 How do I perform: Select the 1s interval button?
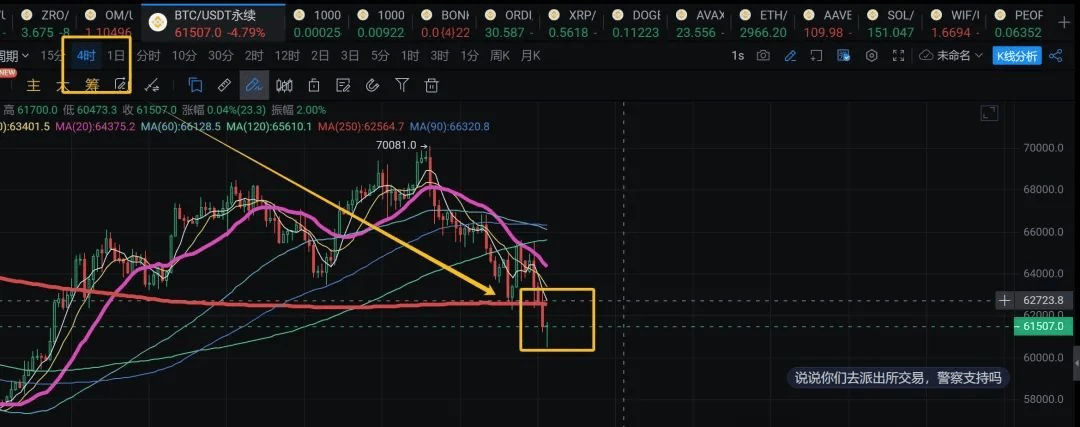click(x=738, y=56)
